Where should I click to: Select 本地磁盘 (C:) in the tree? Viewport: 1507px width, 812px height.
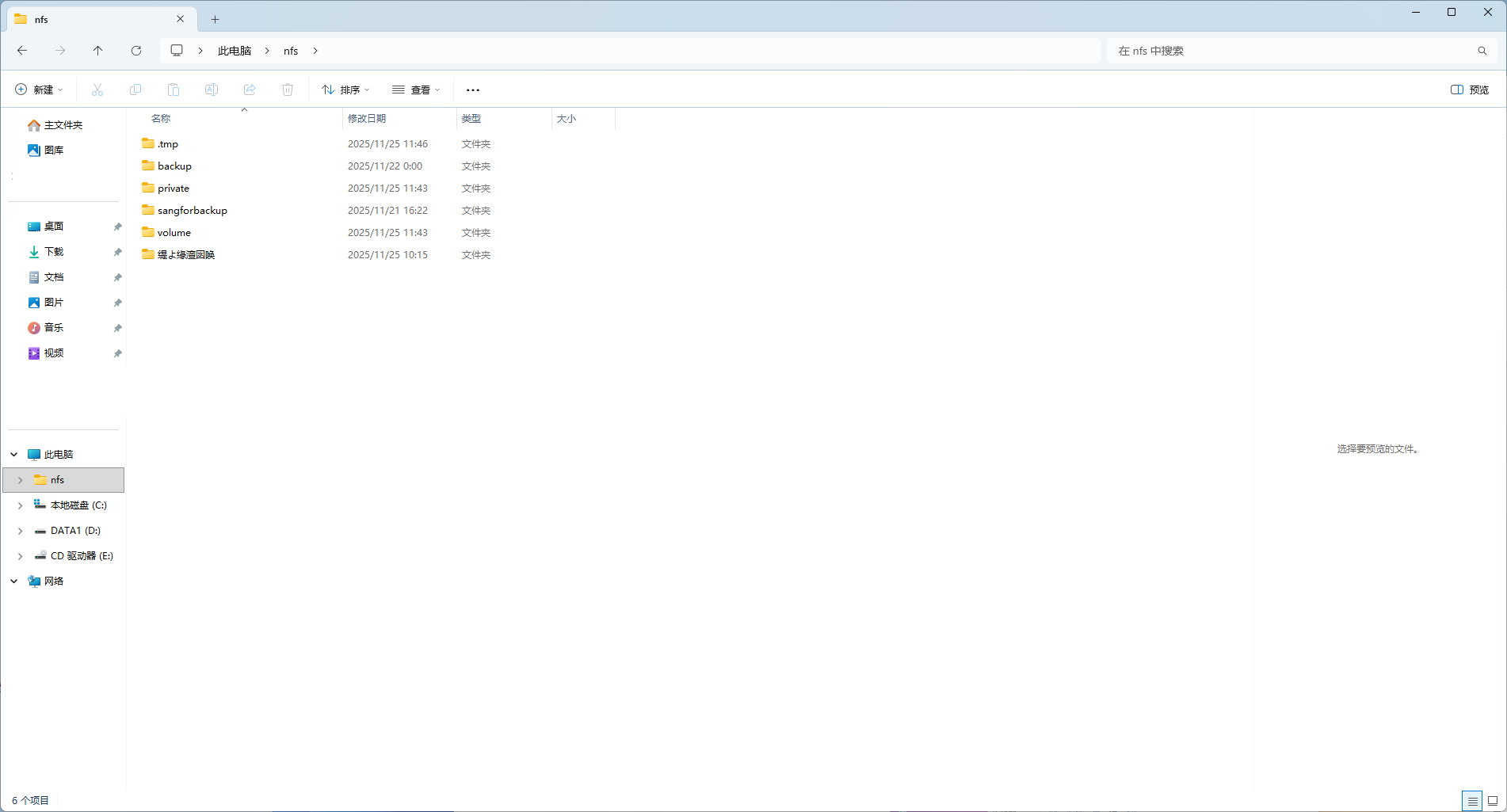pyautogui.click(x=71, y=505)
